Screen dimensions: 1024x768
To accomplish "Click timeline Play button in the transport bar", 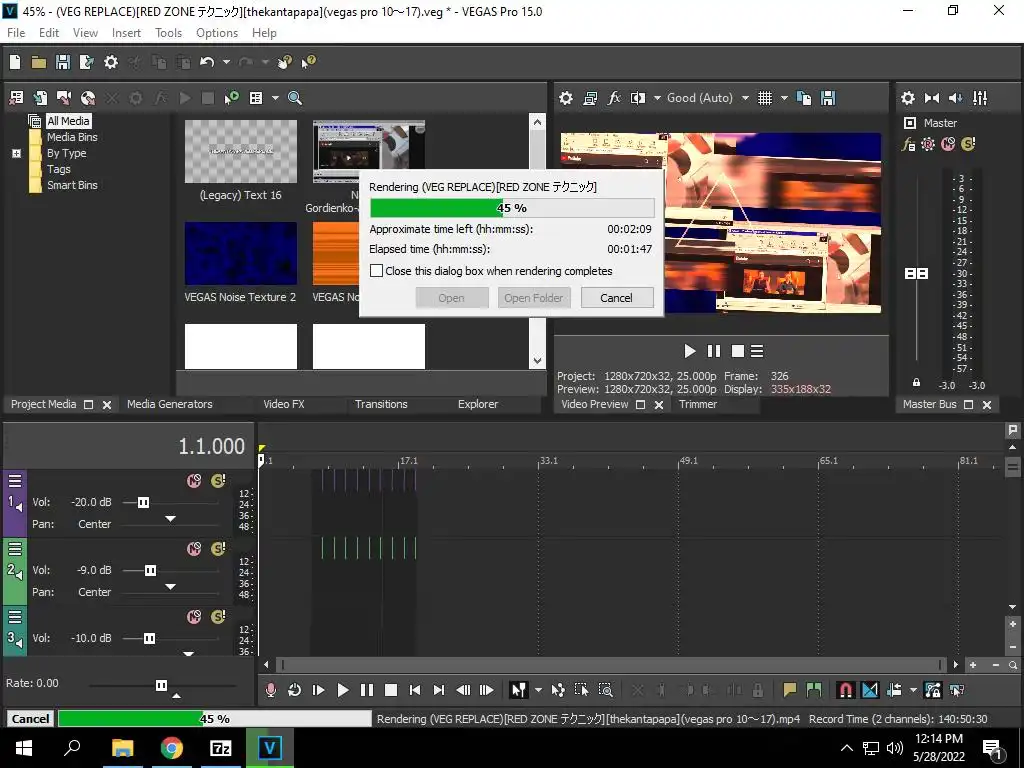I will [x=342, y=690].
